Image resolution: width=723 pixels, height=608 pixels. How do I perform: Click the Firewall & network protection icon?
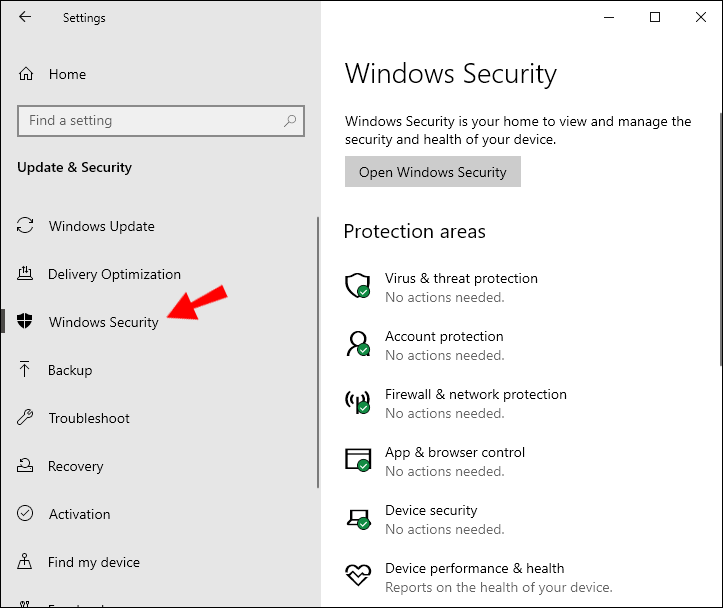pyautogui.click(x=358, y=402)
